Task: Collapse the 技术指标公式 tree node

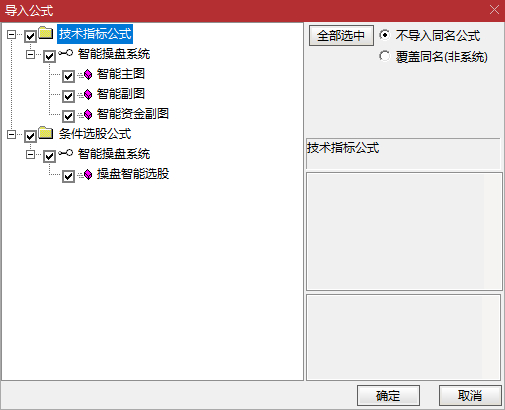Action: [12, 35]
